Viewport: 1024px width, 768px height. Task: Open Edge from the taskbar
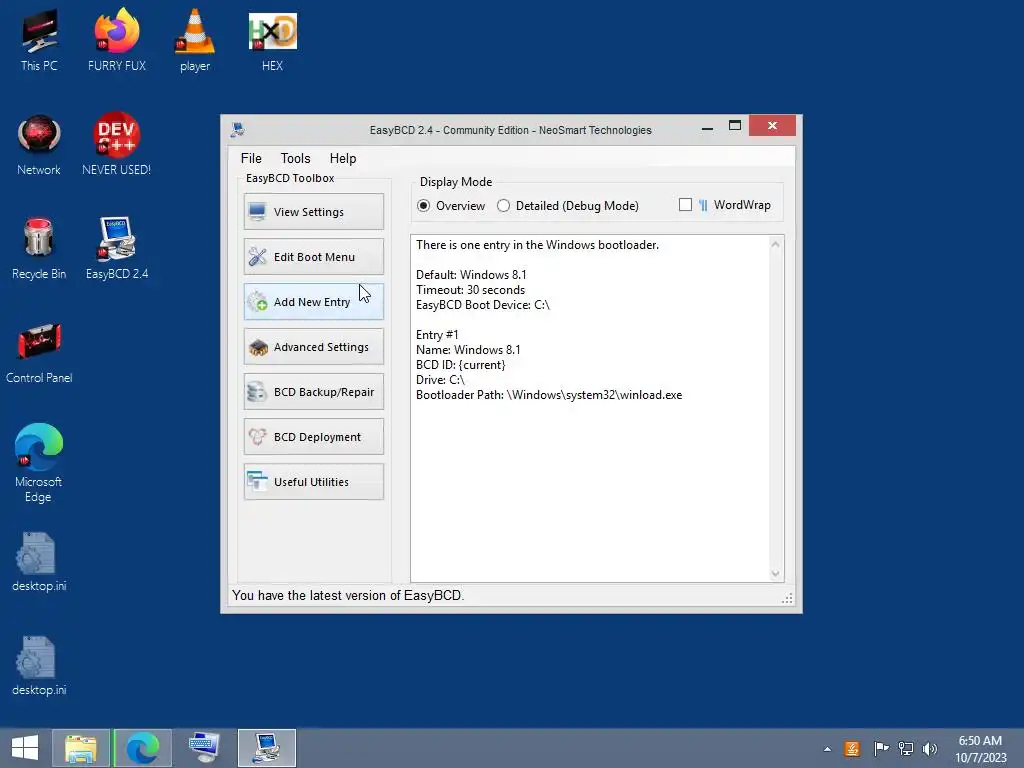142,748
